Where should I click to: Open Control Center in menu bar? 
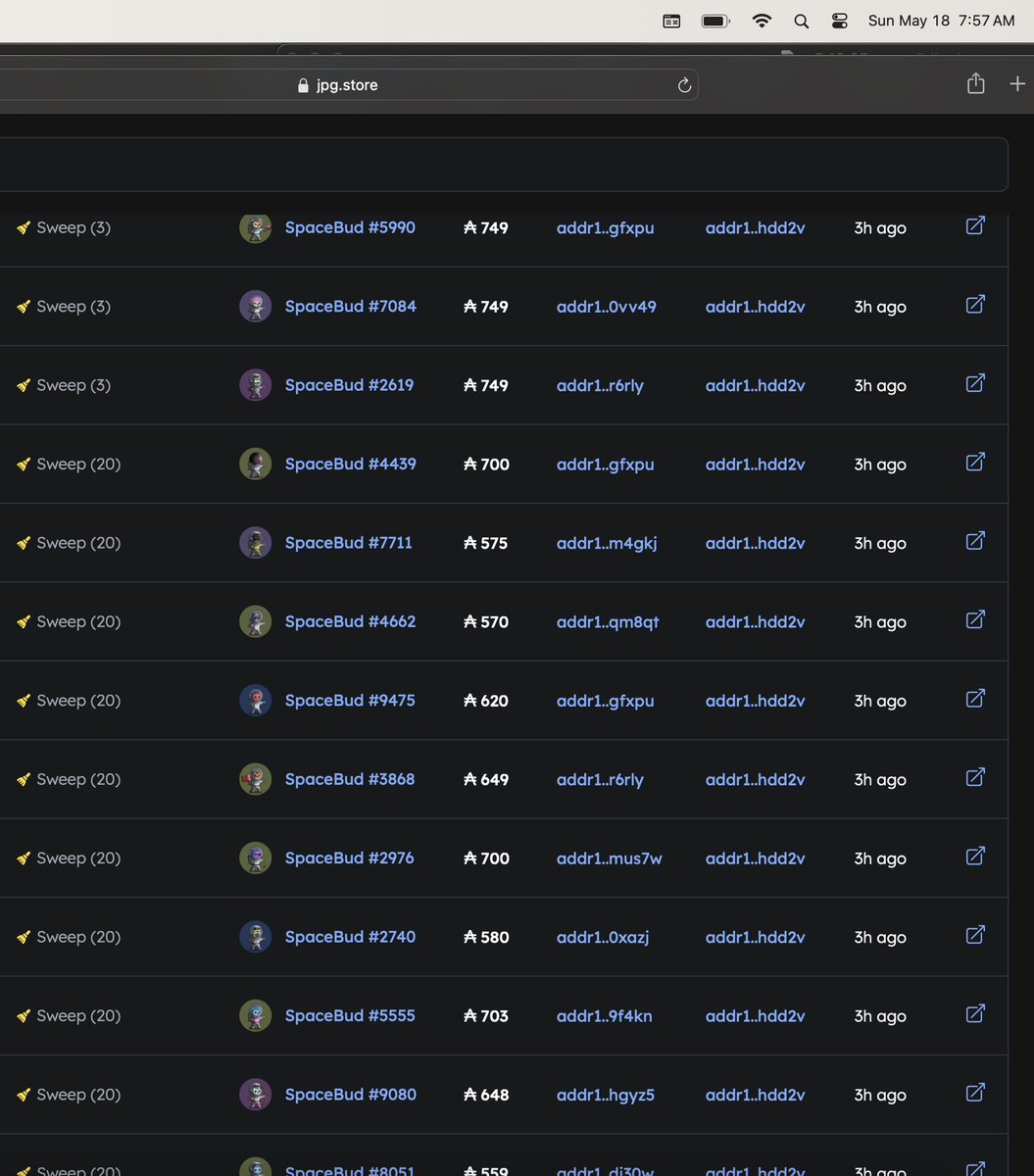point(840,21)
